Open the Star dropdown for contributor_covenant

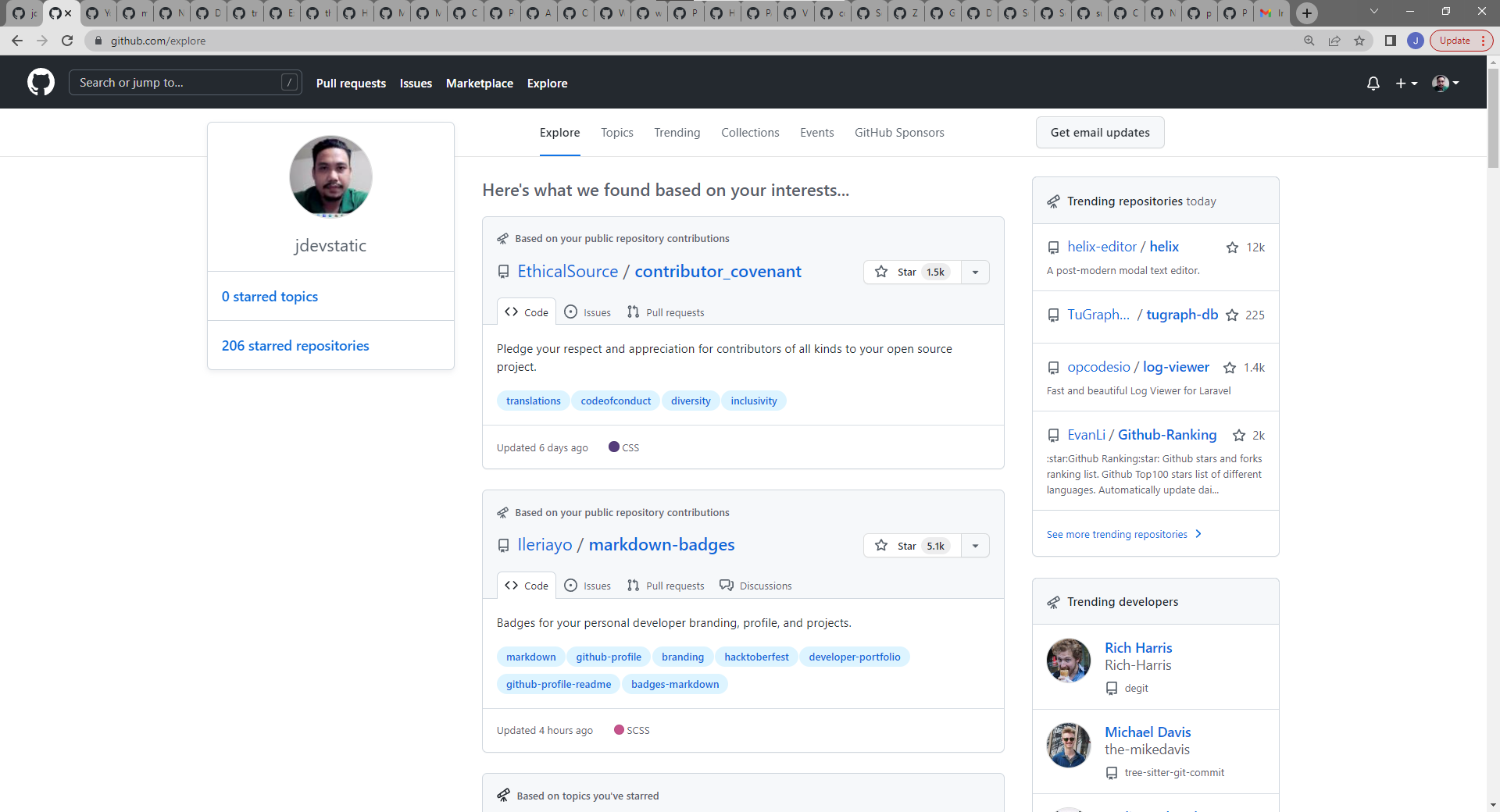point(974,272)
